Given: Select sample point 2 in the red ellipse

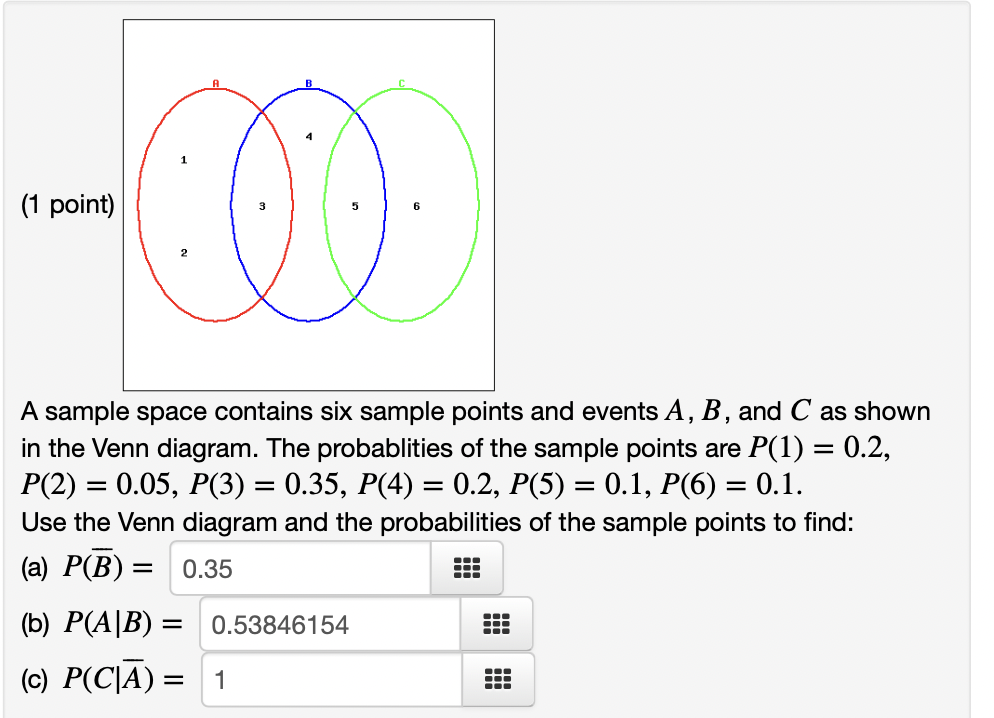Looking at the screenshot, I should 184,253.
